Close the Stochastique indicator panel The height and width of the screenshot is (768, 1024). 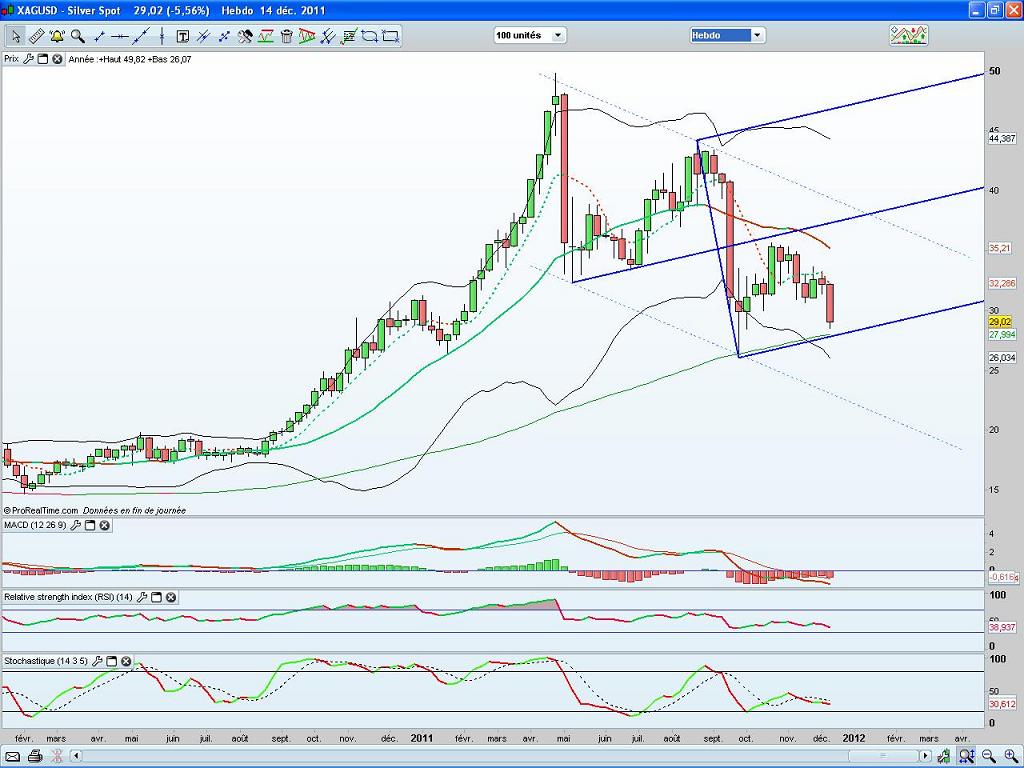(125, 661)
